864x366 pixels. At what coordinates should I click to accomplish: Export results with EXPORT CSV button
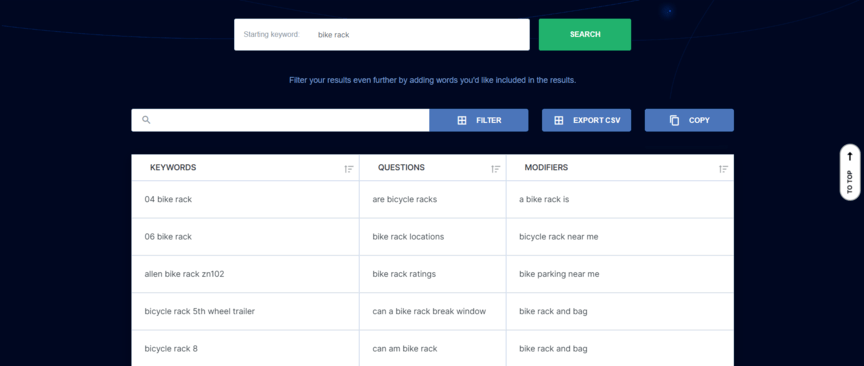coord(586,120)
